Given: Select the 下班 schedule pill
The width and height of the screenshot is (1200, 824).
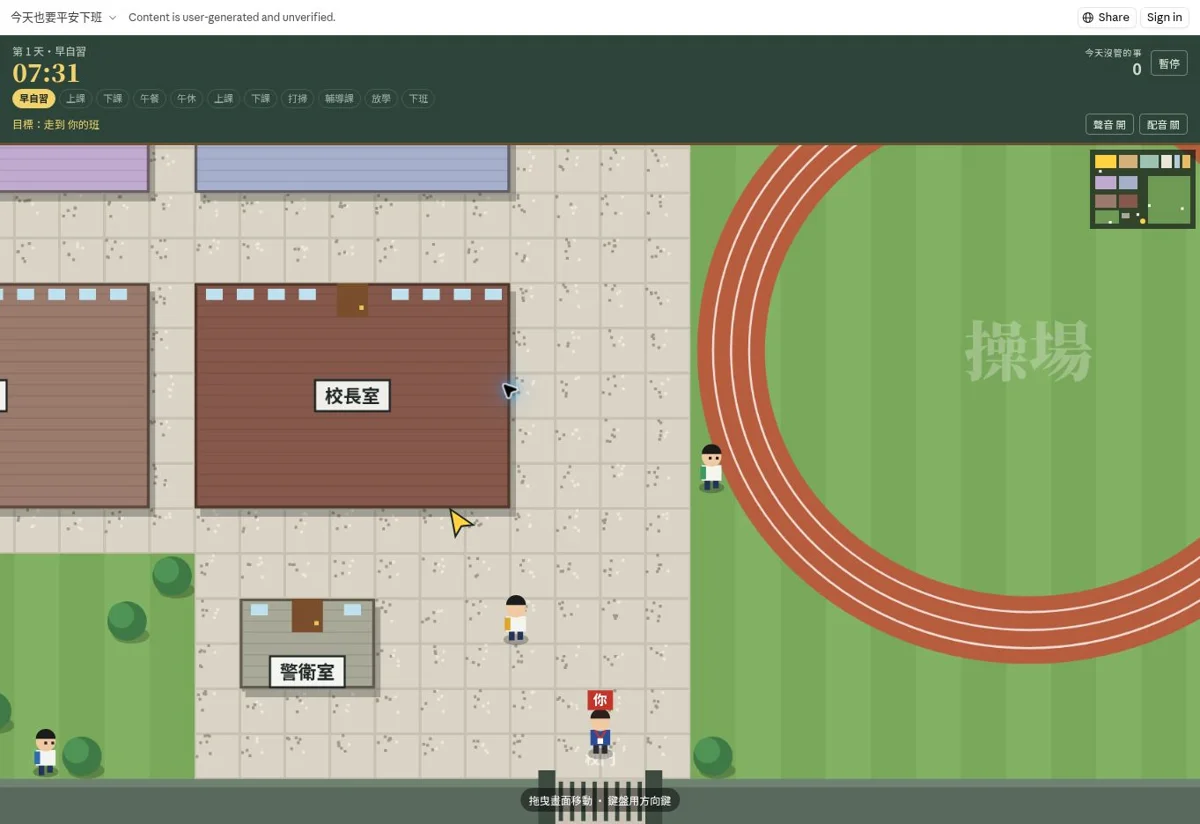Looking at the screenshot, I should tap(418, 99).
